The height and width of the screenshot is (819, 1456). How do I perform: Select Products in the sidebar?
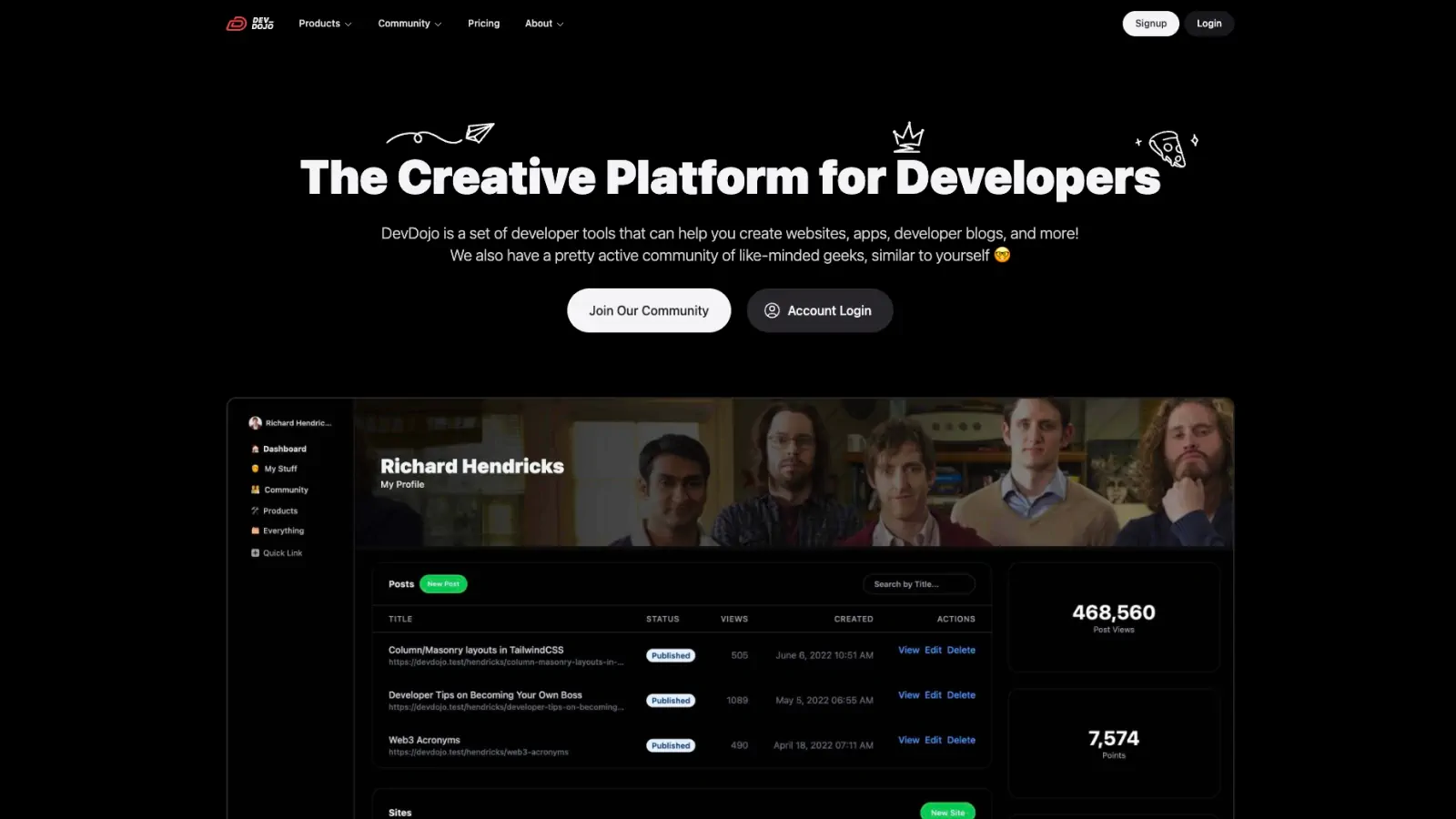pos(280,511)
